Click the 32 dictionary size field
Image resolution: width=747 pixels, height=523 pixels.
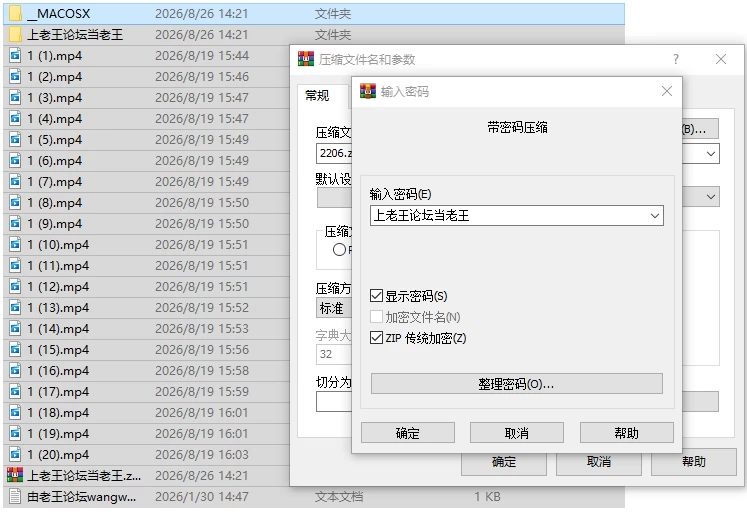(x=333, y=354)
